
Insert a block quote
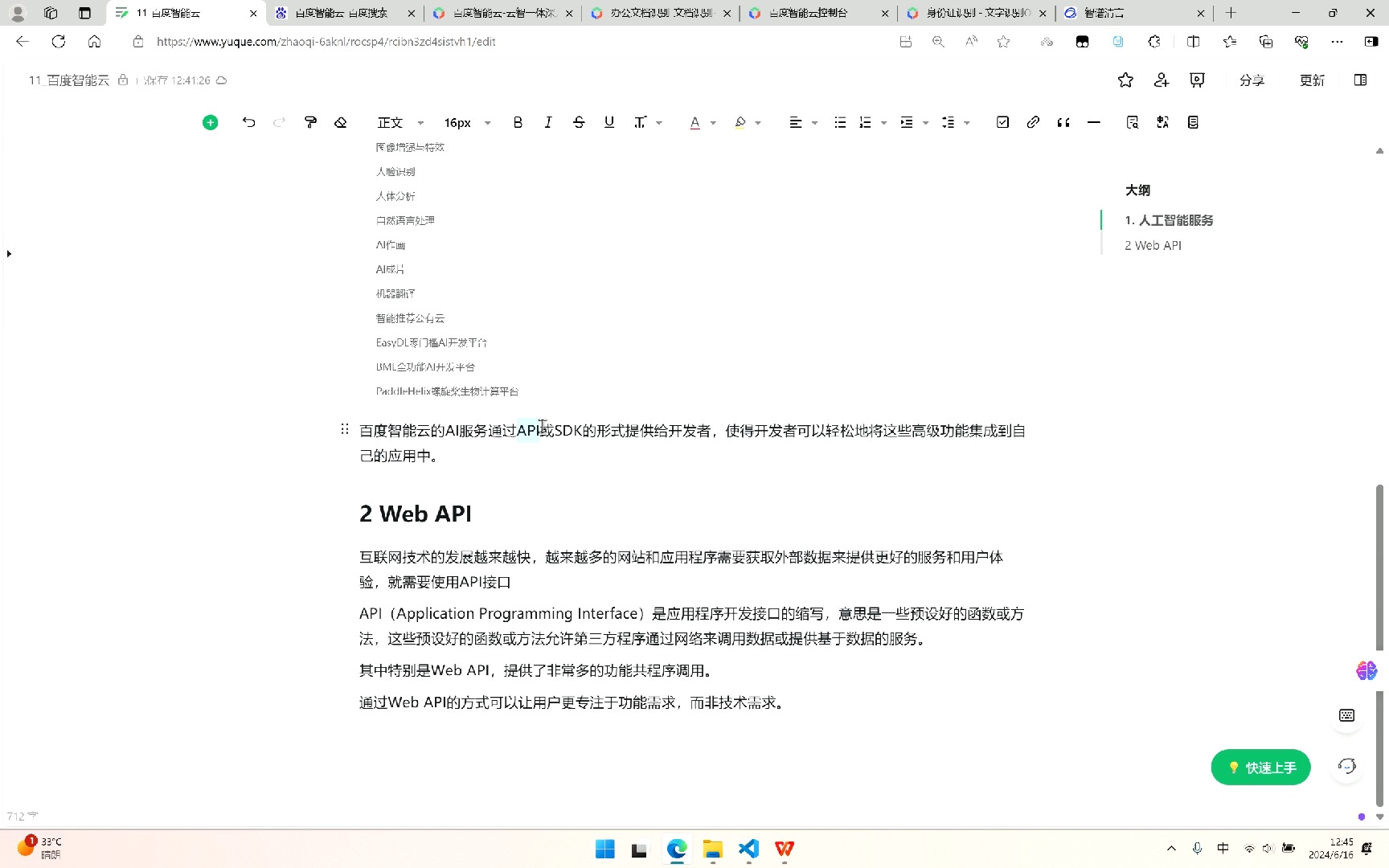point(1063,122)
